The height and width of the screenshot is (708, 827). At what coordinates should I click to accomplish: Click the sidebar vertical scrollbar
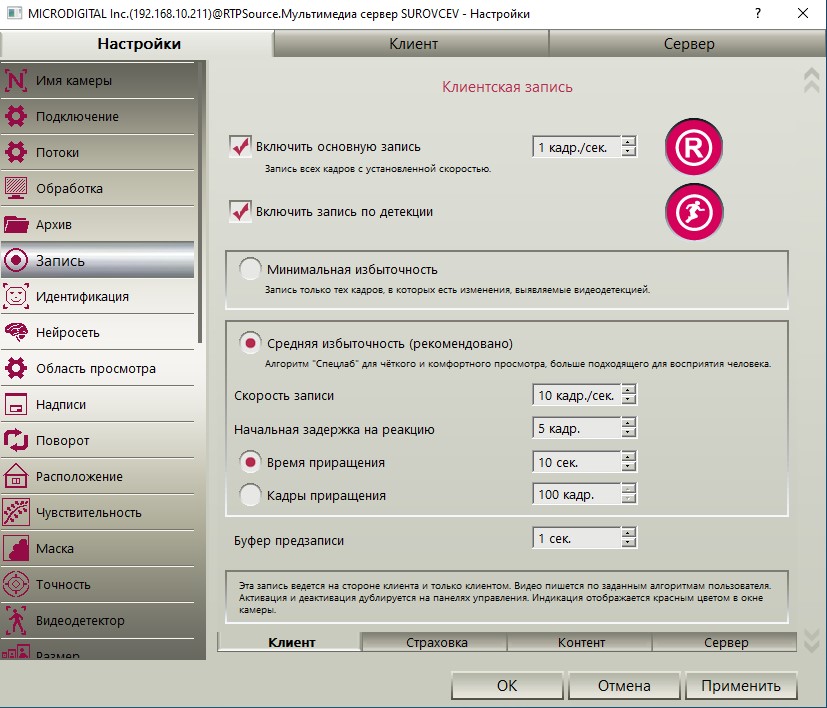tap(200, 203)
